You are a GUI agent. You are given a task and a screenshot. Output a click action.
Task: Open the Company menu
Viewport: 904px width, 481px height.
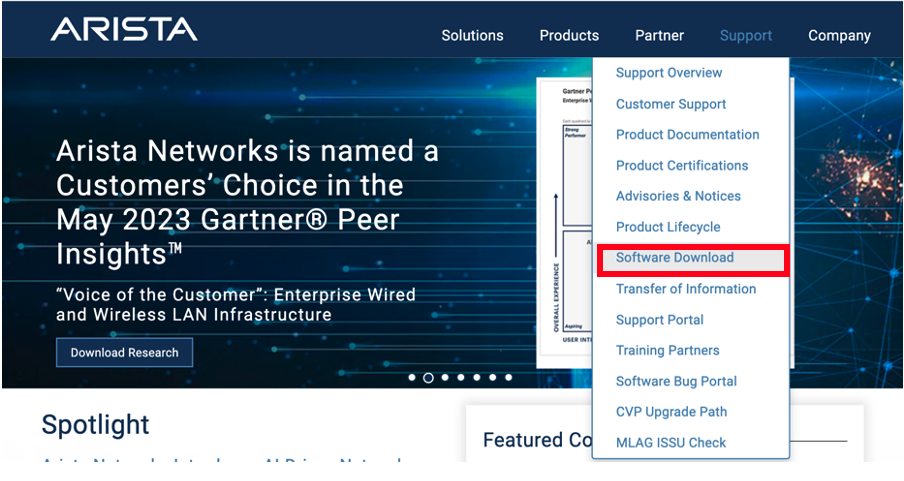[839, 36]
